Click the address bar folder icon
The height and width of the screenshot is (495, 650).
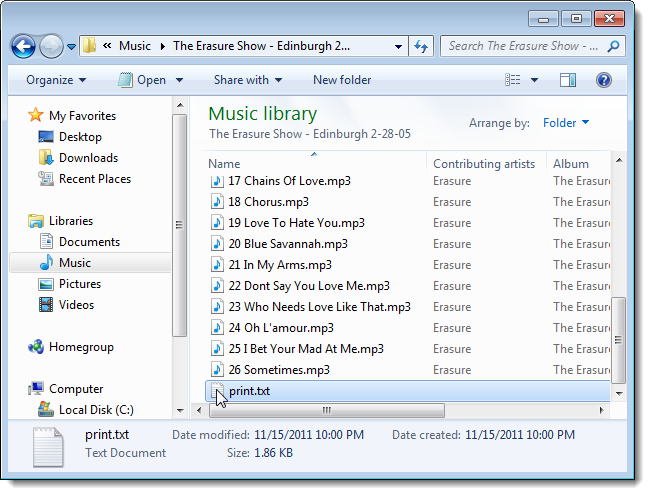coord(89,46)
